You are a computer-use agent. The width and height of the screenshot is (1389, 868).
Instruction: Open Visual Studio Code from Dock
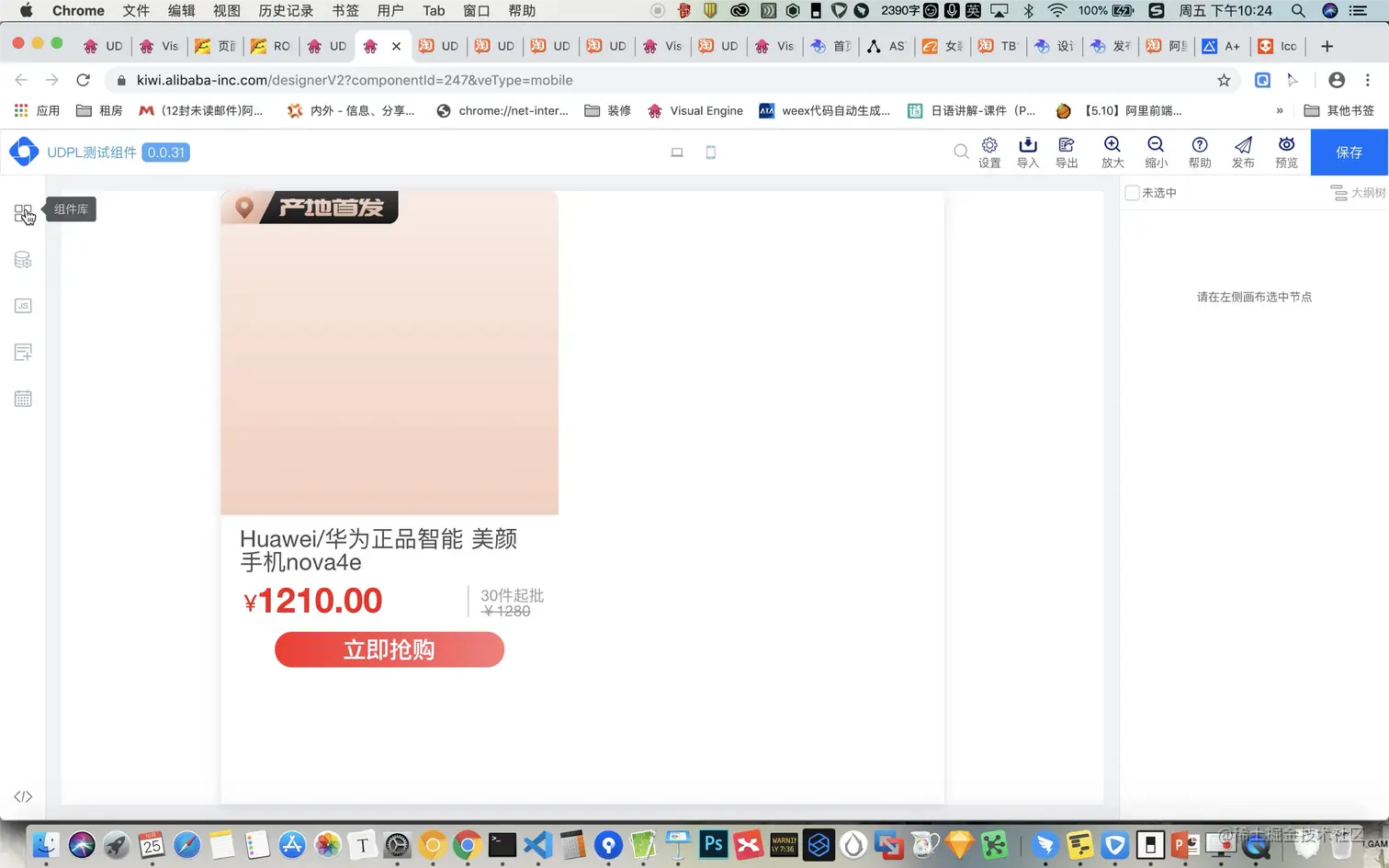click(537, 844)
